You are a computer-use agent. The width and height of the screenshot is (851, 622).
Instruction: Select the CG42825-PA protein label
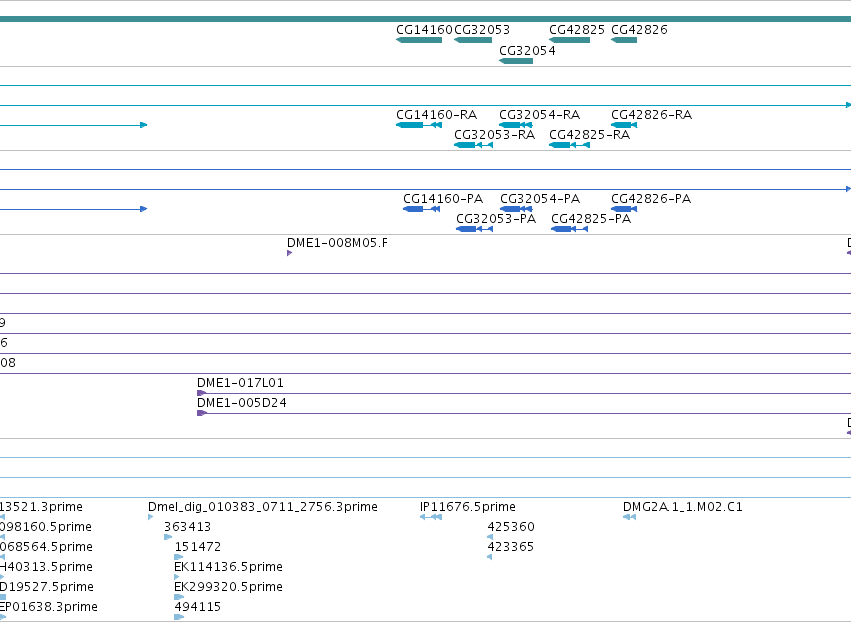591,219
